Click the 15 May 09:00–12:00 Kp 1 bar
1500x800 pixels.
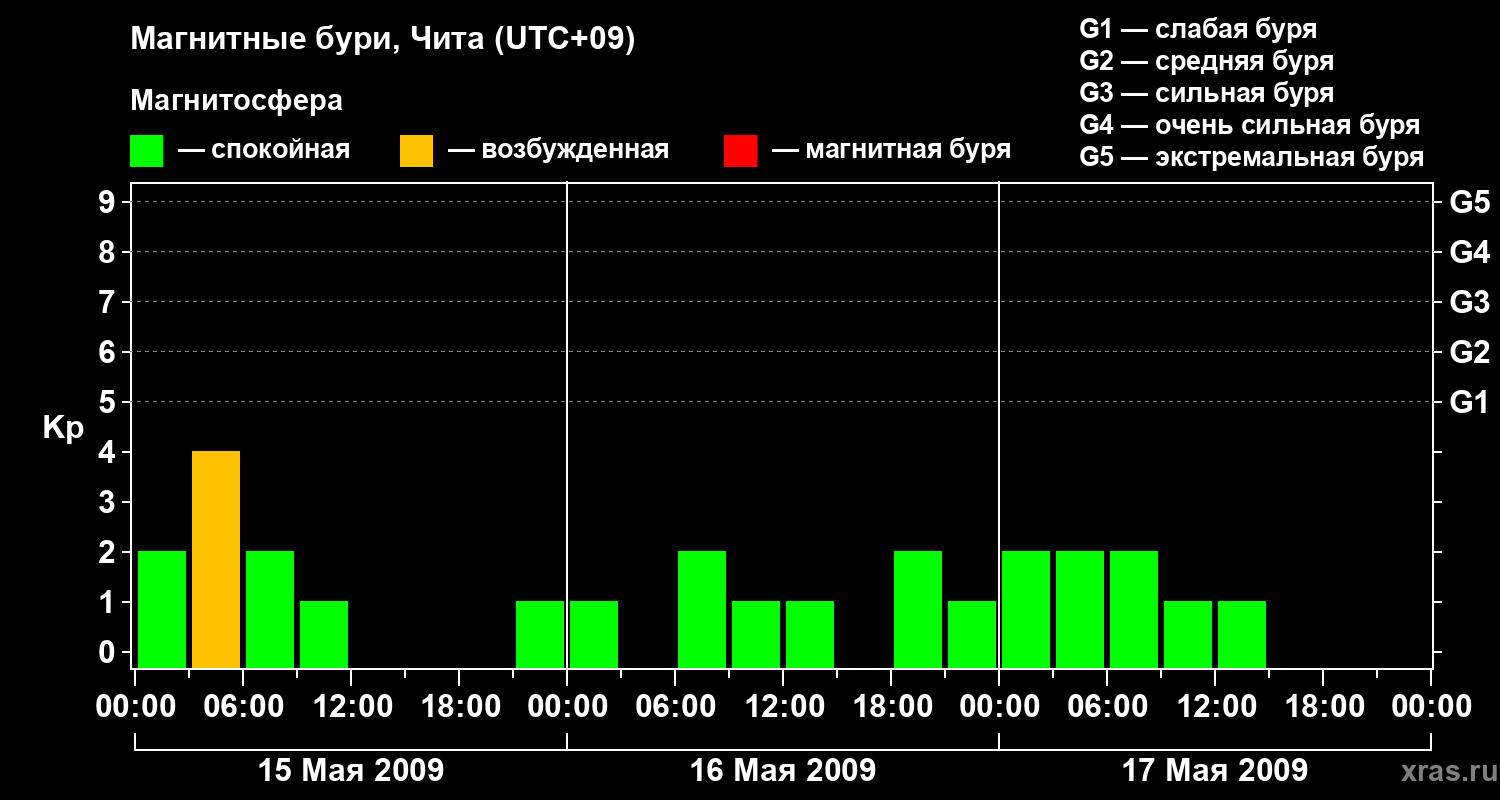click(324, 634)
